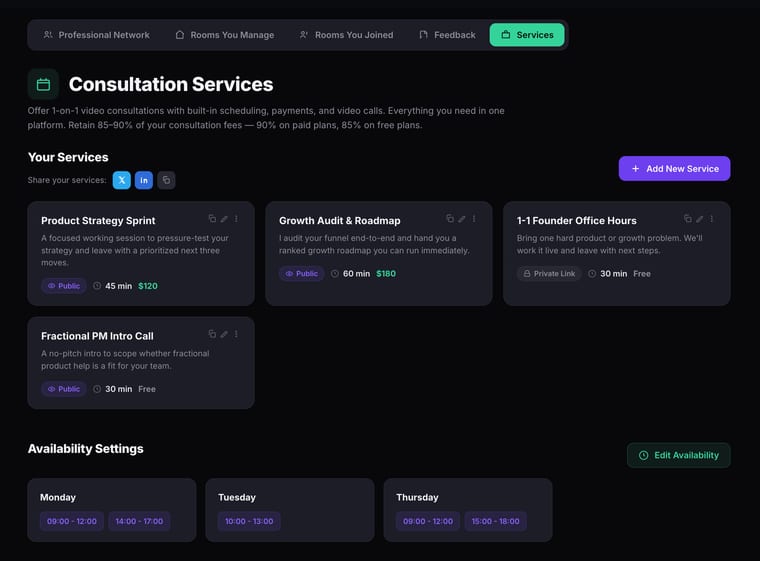Click the Availability Settings heading
The height and width of the screenshot is (561, 760).
coord(86,449)
